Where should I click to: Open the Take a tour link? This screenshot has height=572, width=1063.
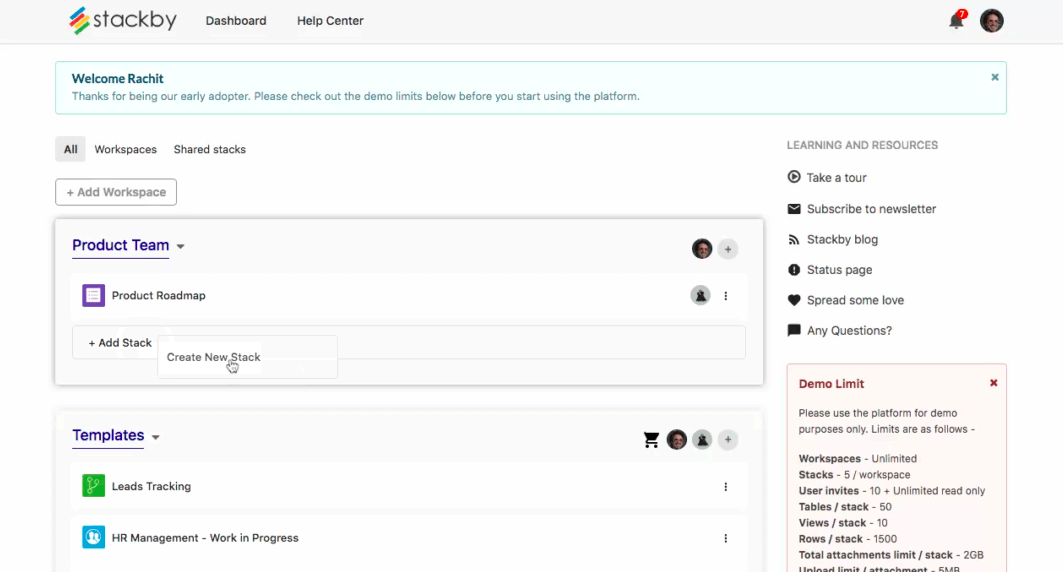point(837,178)
